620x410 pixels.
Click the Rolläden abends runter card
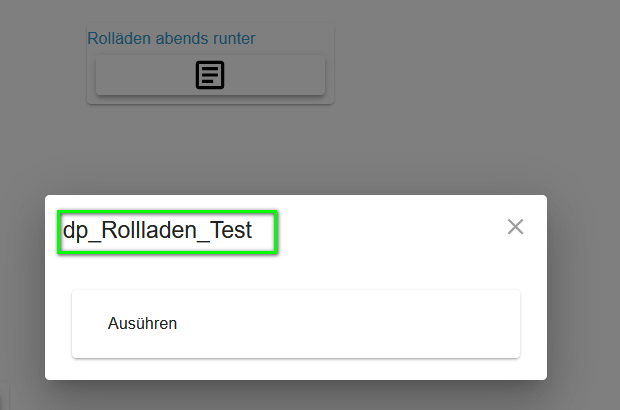210,62
